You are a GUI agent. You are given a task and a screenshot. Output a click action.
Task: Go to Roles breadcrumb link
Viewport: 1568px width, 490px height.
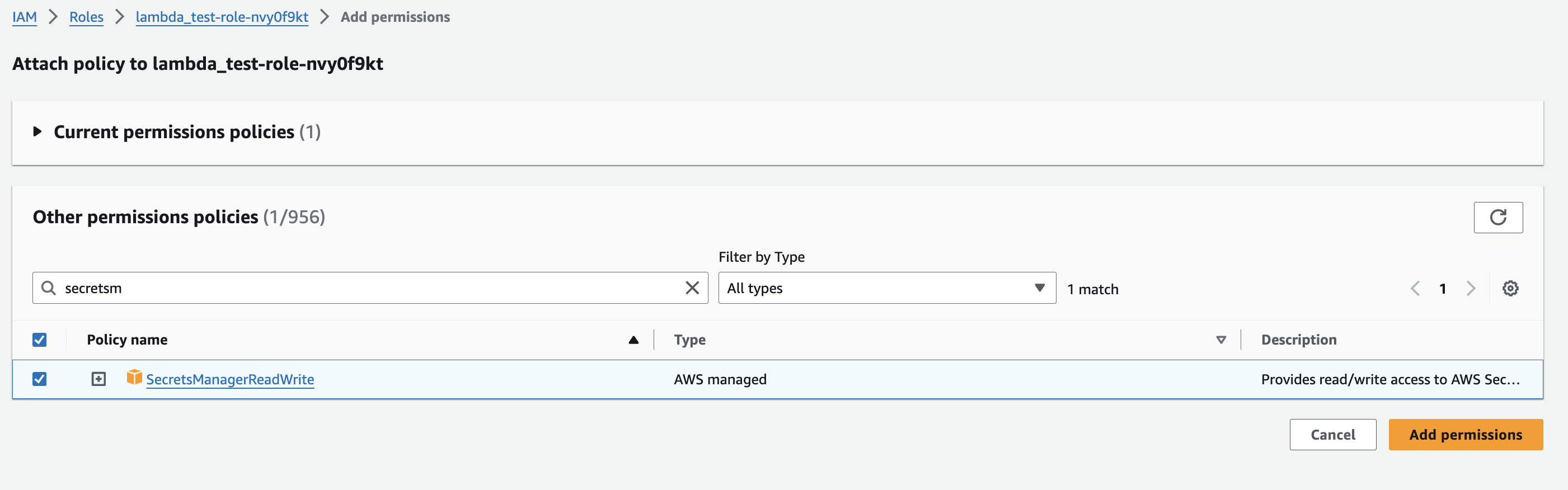pyautogui.click(x=86, y=17)
